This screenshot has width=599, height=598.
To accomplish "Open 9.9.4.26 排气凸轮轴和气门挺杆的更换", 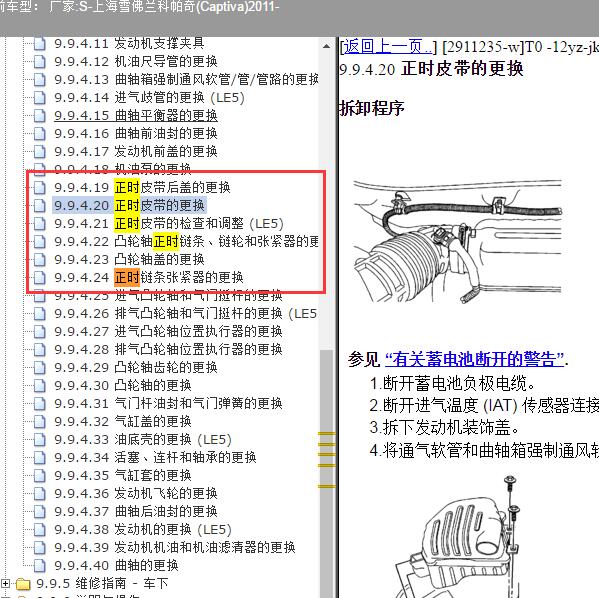I will tap(185, 313).
